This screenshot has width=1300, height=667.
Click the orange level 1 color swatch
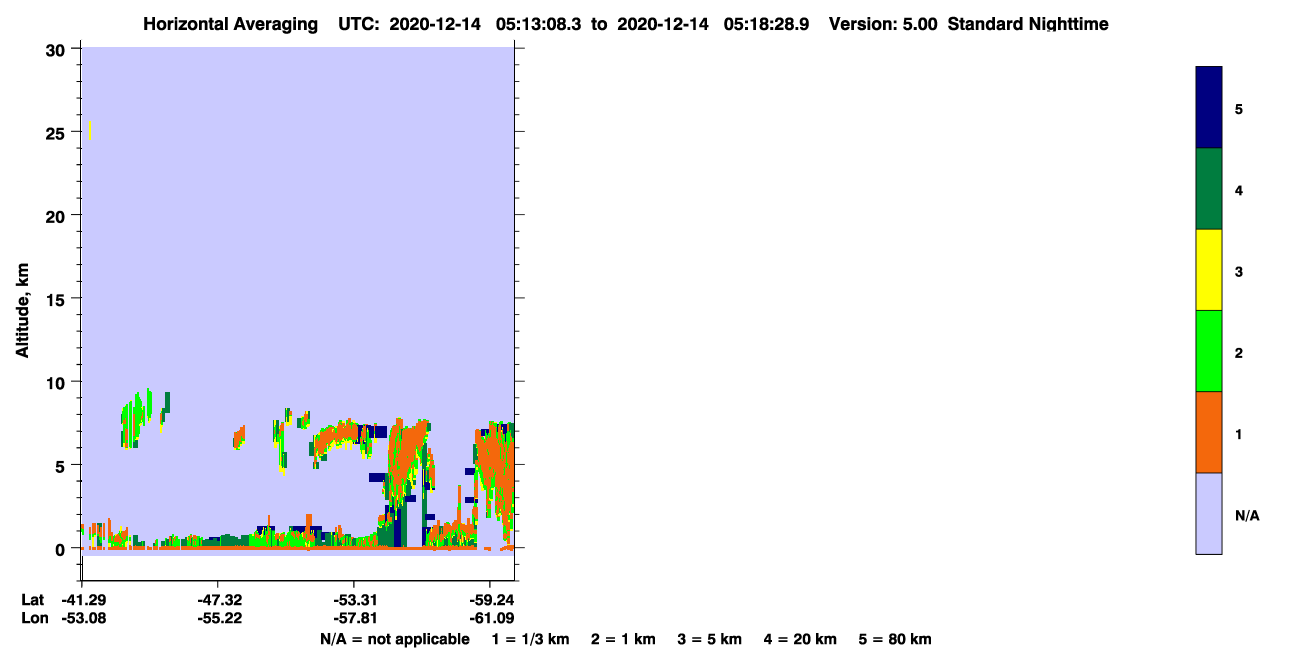pyautogui.click(x=1208, y=432)
